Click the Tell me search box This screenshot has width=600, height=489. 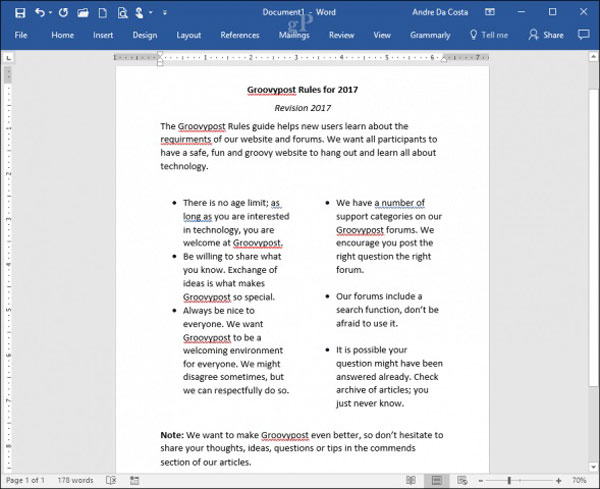tap(489, 35)
